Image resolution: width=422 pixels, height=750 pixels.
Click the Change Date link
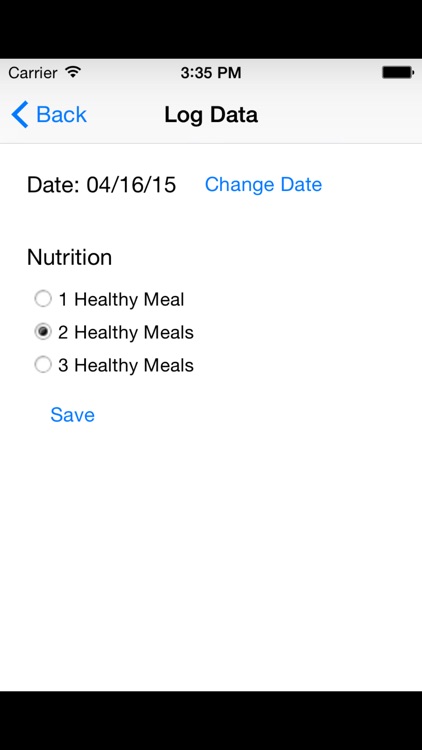coord(263,184)
